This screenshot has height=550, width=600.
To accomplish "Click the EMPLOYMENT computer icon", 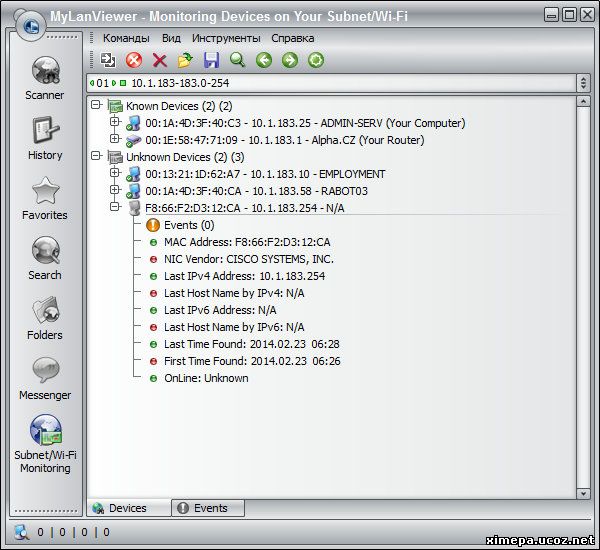I will pyautogui.click(x=133, y=174).
